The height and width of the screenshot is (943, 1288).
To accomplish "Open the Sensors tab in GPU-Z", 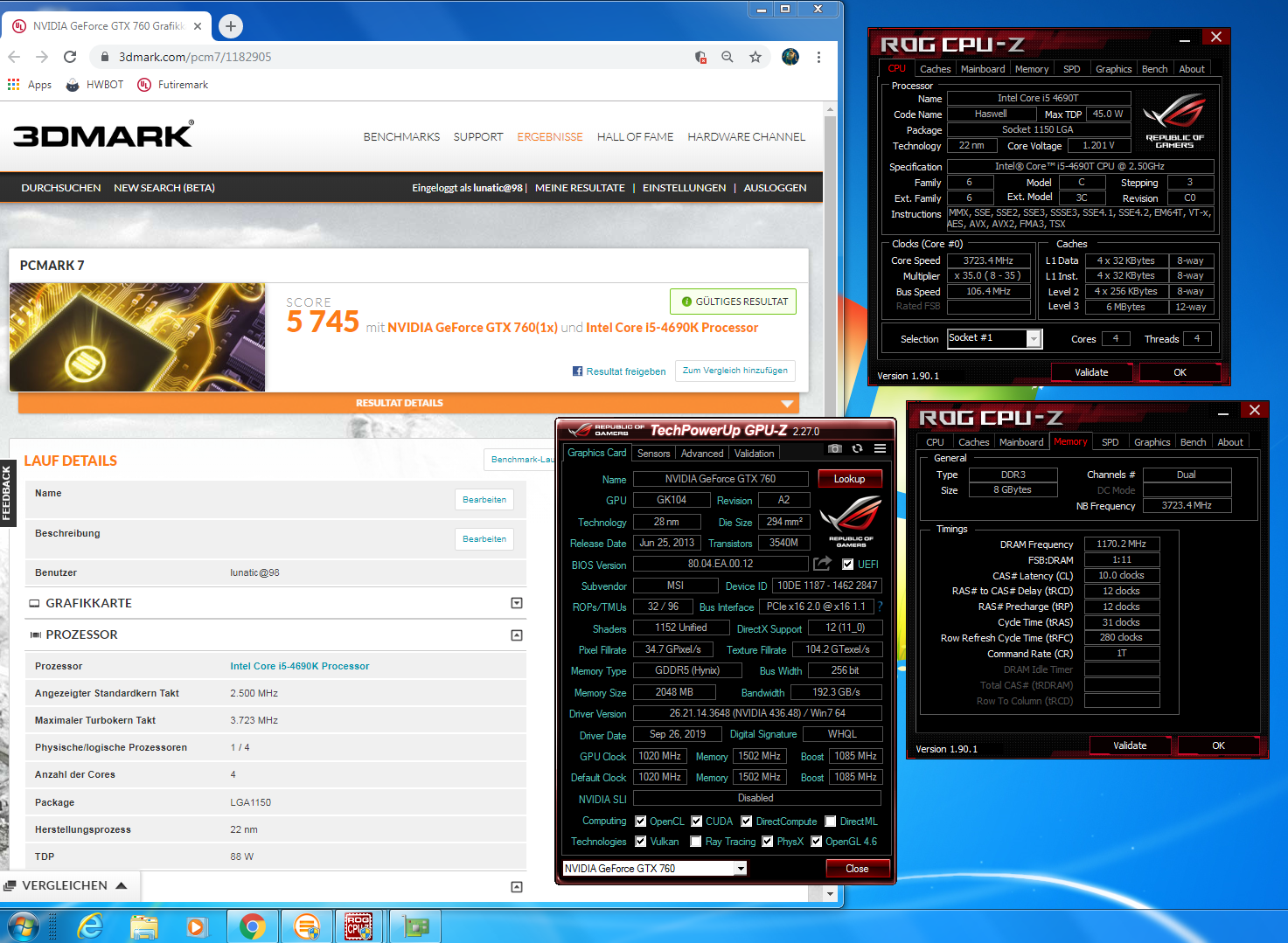I will click(654, 454).
